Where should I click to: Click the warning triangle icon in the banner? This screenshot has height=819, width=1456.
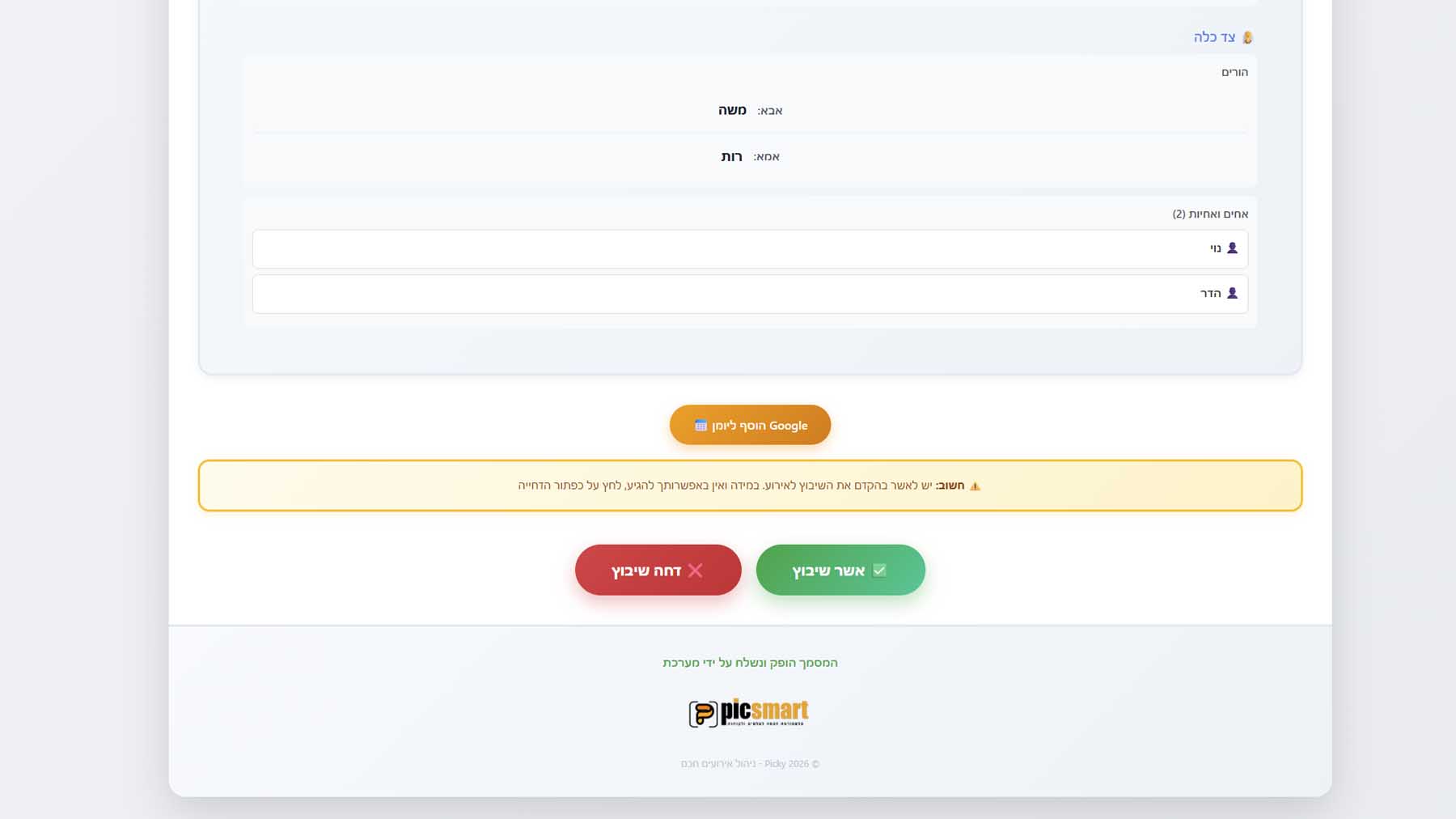[x=975, y=486]
